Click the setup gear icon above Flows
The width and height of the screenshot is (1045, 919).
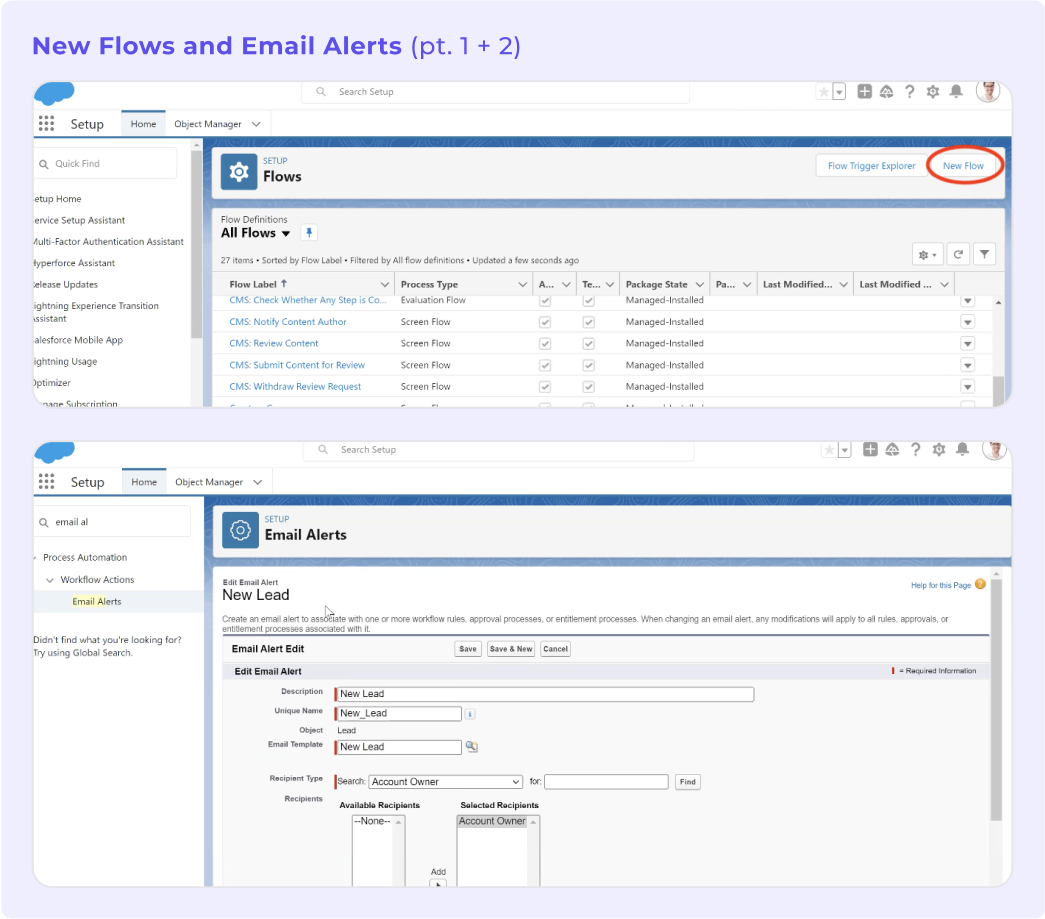(x=932, y=91)
